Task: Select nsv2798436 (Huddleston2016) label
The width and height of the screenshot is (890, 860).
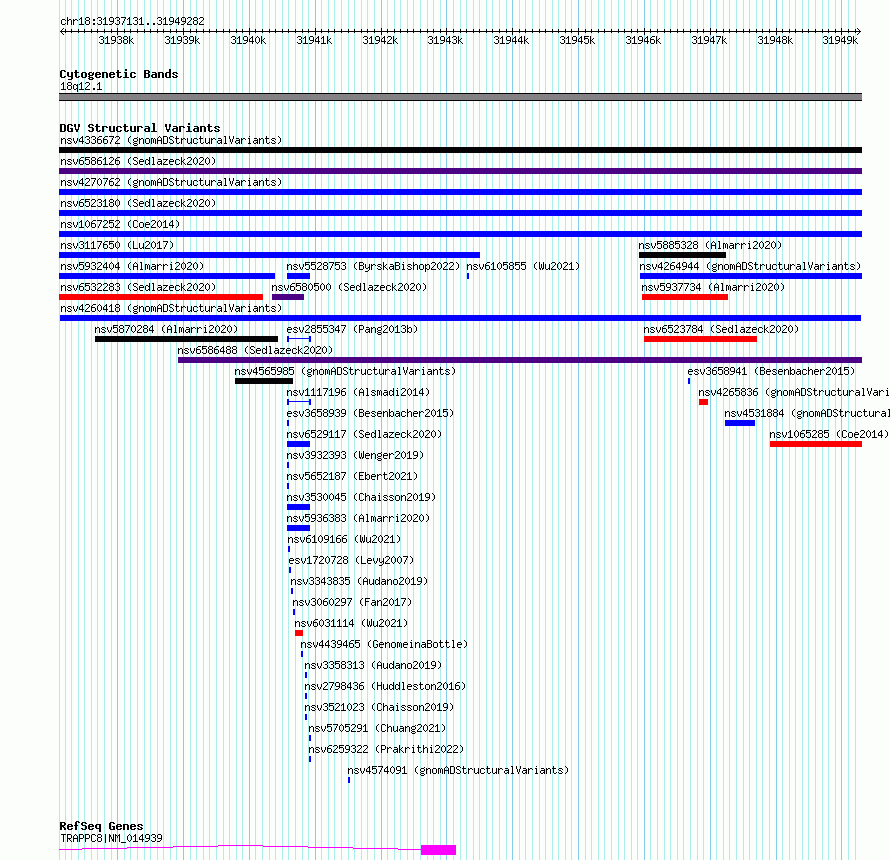Action: pos(385,686)
